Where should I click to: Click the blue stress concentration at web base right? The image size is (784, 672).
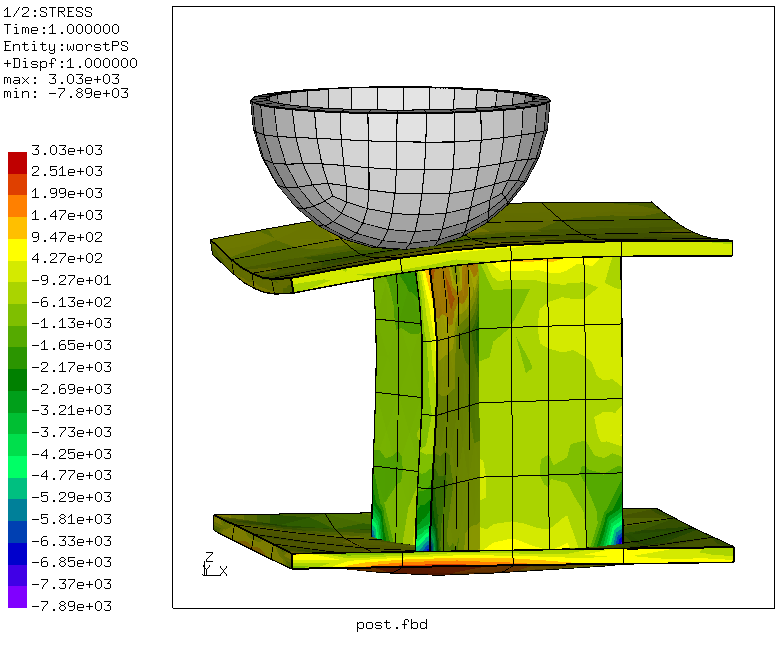[618, 538]
